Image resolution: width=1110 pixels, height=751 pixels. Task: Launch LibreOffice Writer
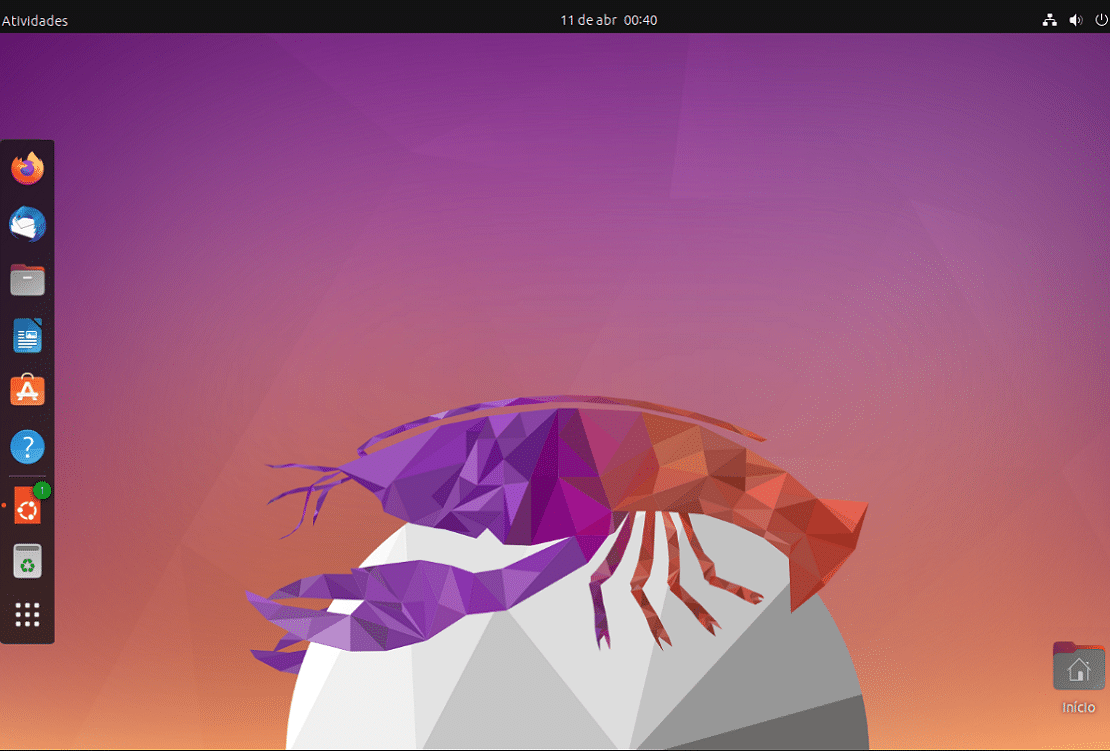point(28,336)
